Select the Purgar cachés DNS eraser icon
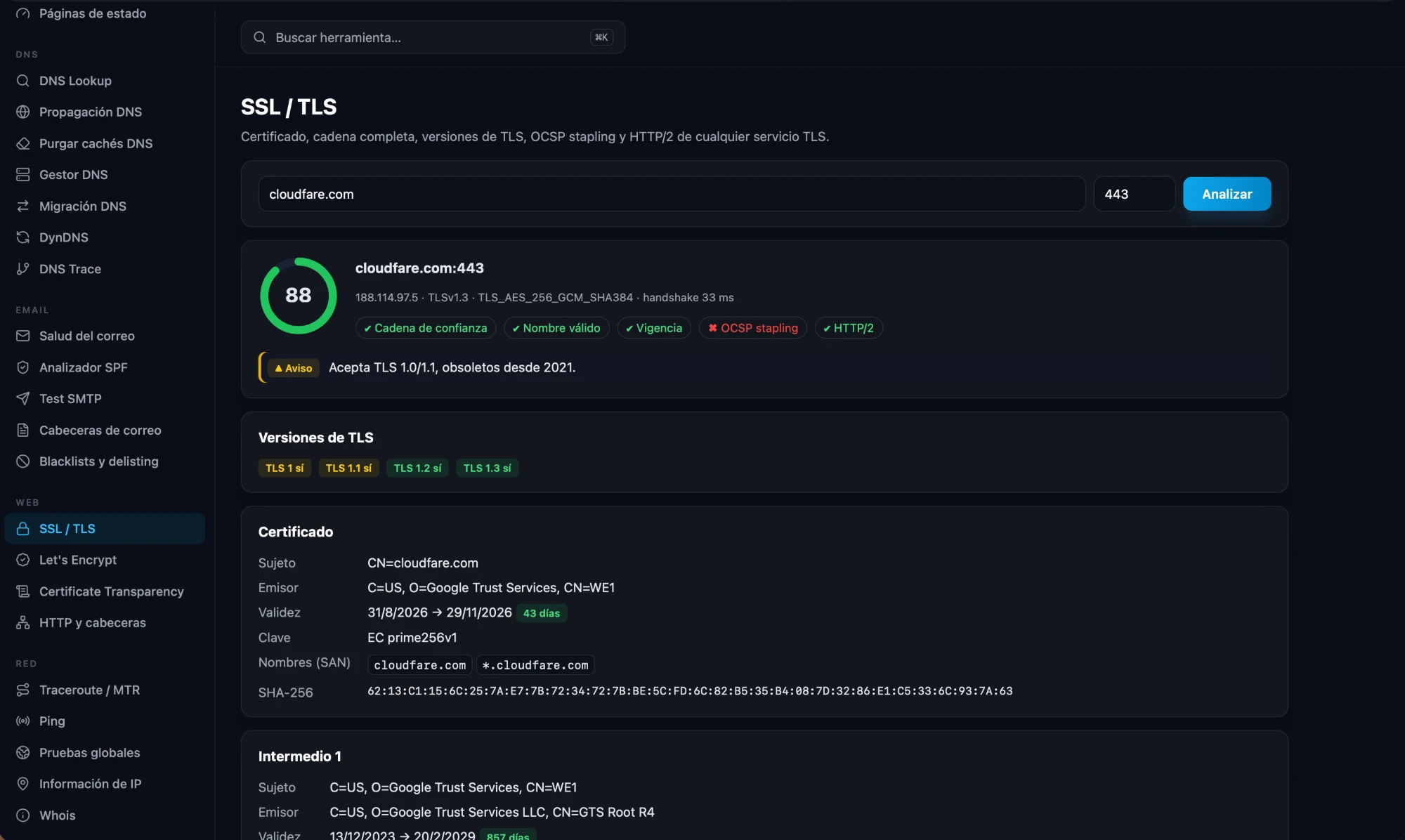Image resolution: width=1405 pixels, height=840 pixels. (x=23, y=143)
